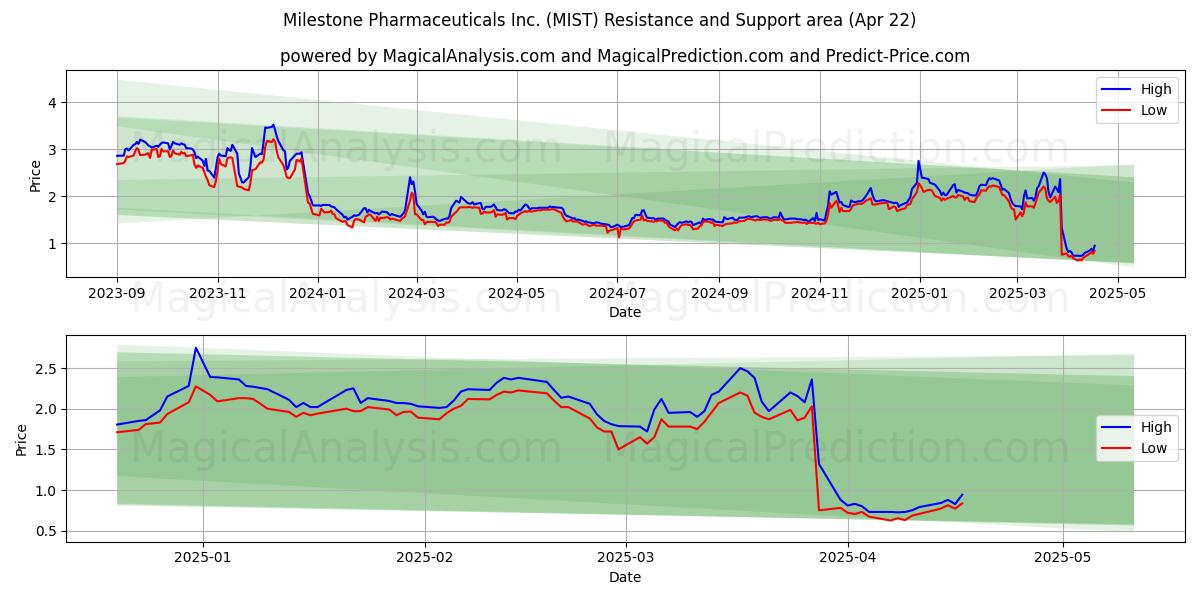This screenshot has height=600, width=1200.
Task: Click the 2024-11 x-axis label on top chart
Action: [x=820, y=295]
